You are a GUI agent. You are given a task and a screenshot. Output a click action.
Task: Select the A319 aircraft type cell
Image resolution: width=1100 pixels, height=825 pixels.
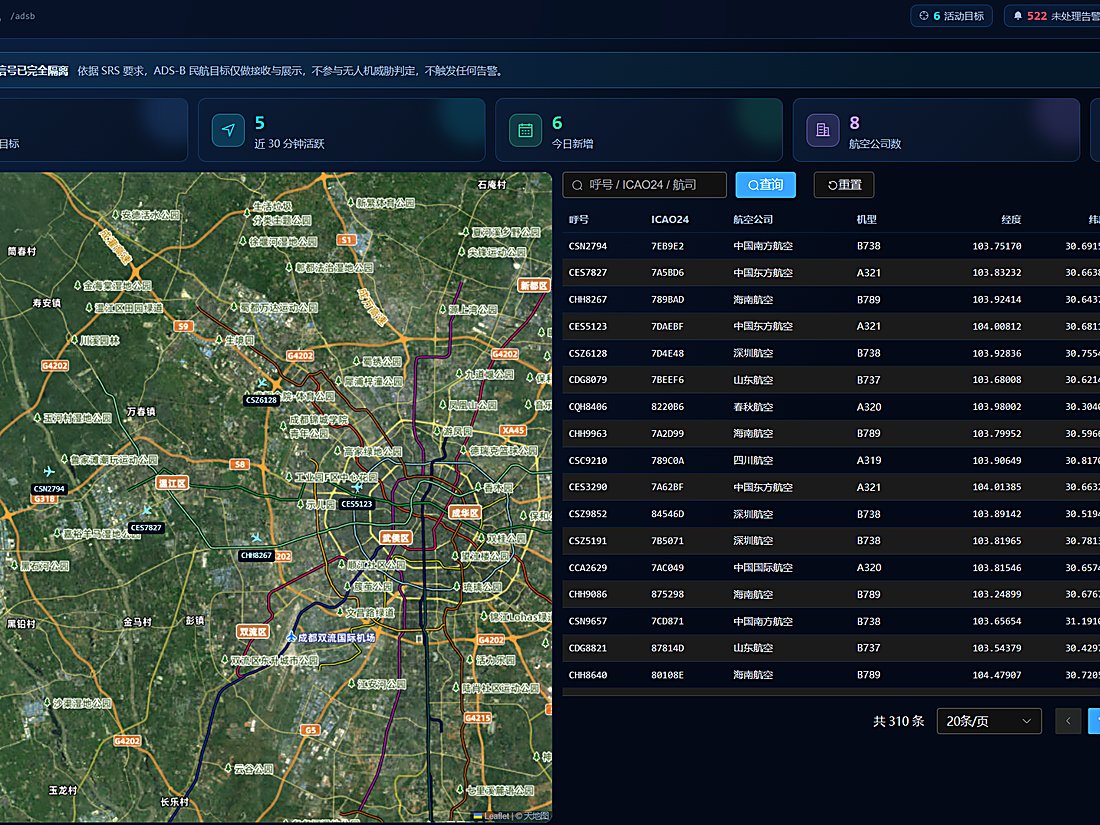pos(868,461)
